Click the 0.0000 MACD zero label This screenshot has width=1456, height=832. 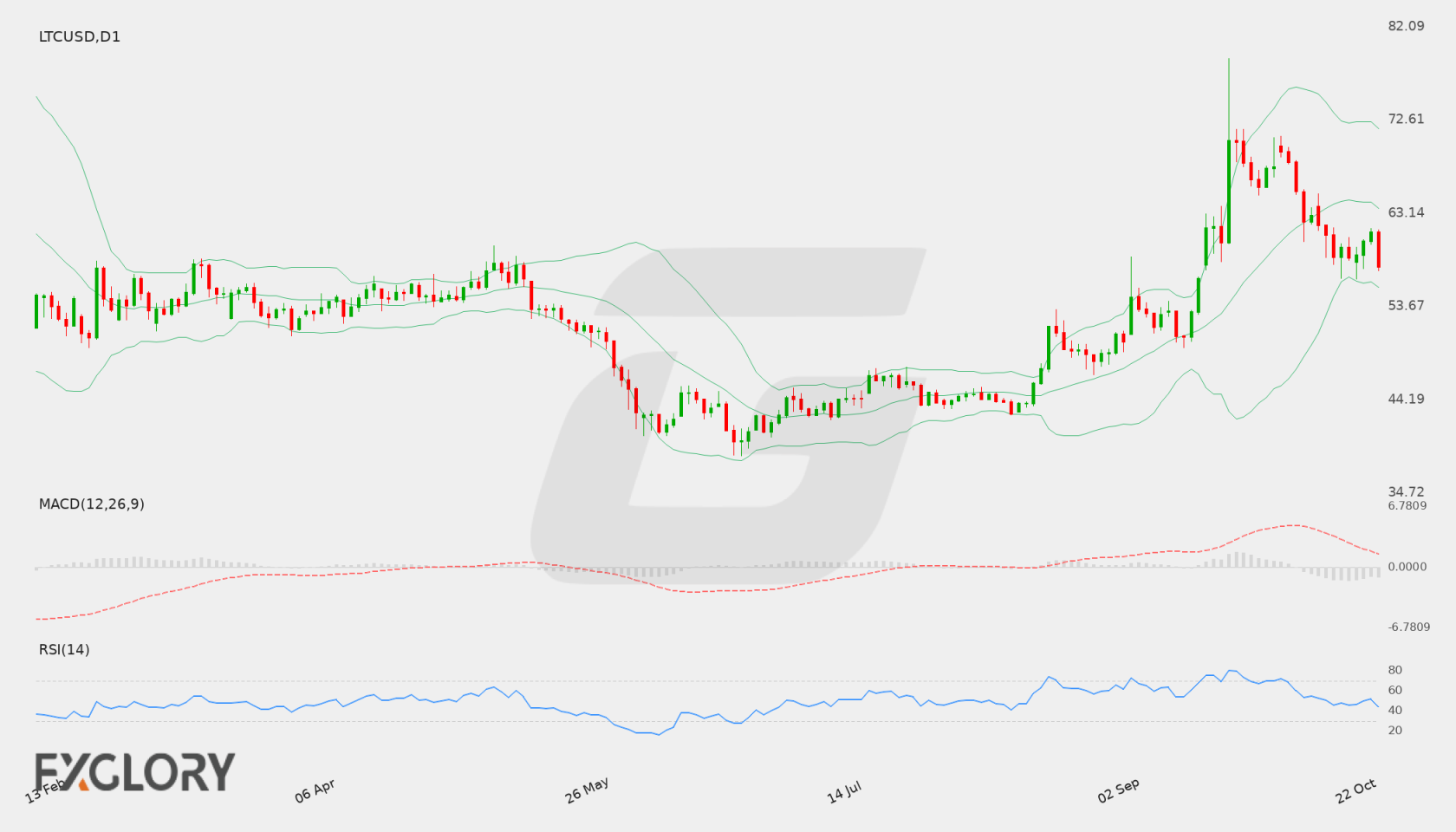[x=1407, y=566]
